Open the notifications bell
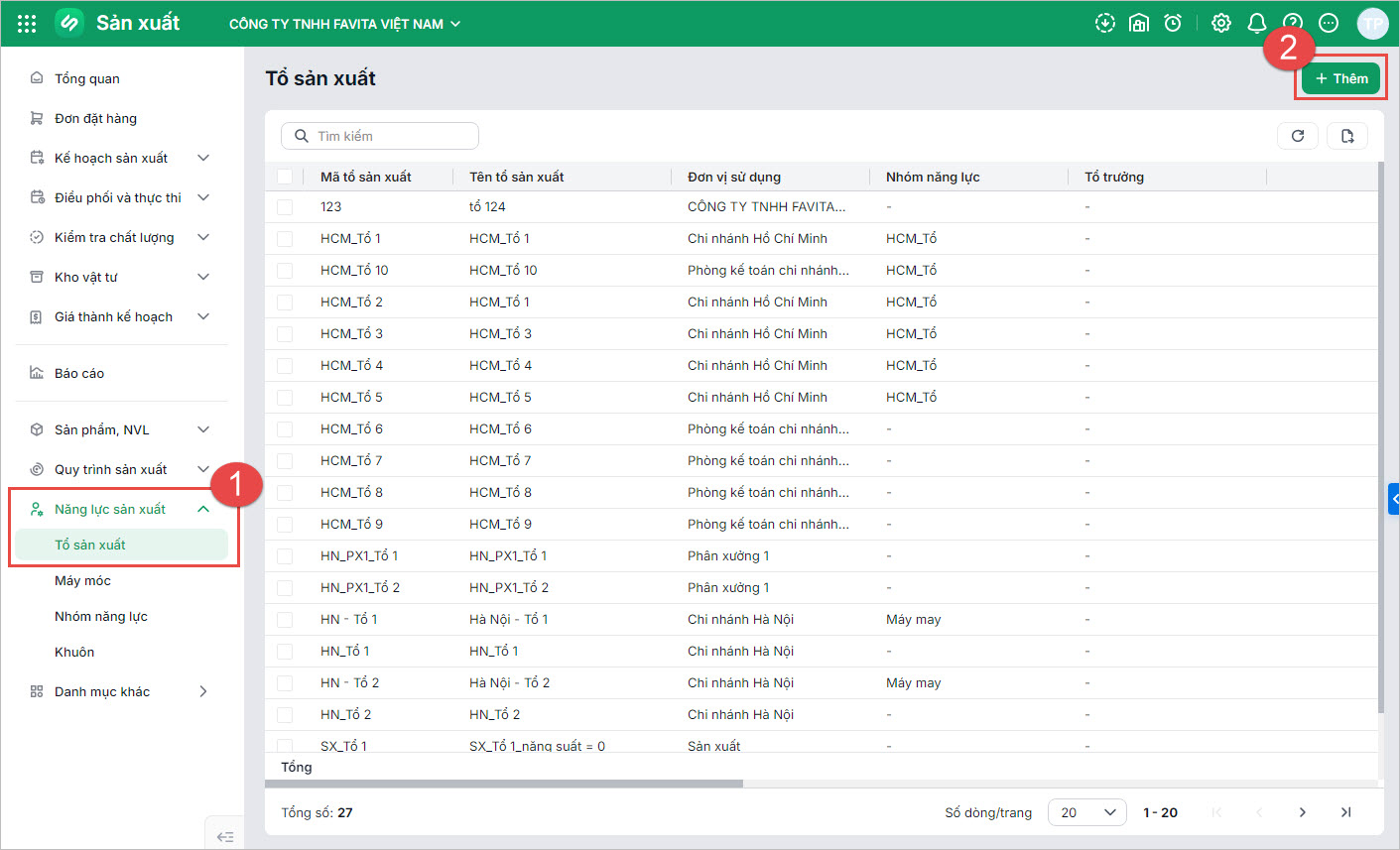 [x=1256, y=24]
